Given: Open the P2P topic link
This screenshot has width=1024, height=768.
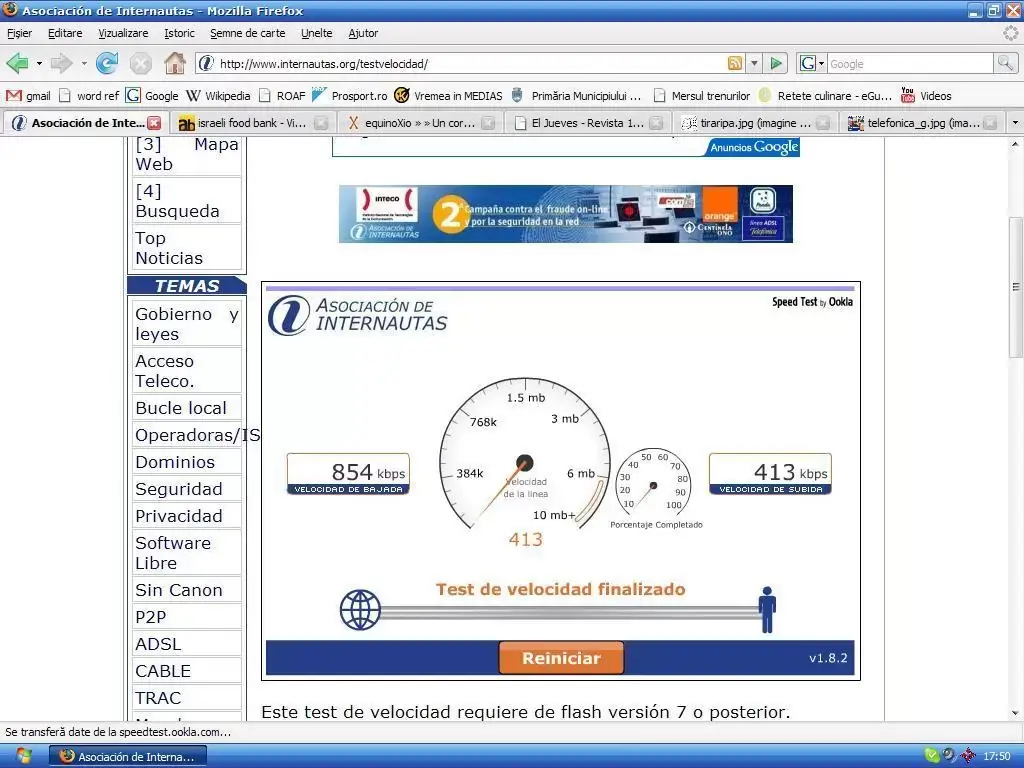Looking at the screenshot, I should pyautogui.click(x=151, y=617).
